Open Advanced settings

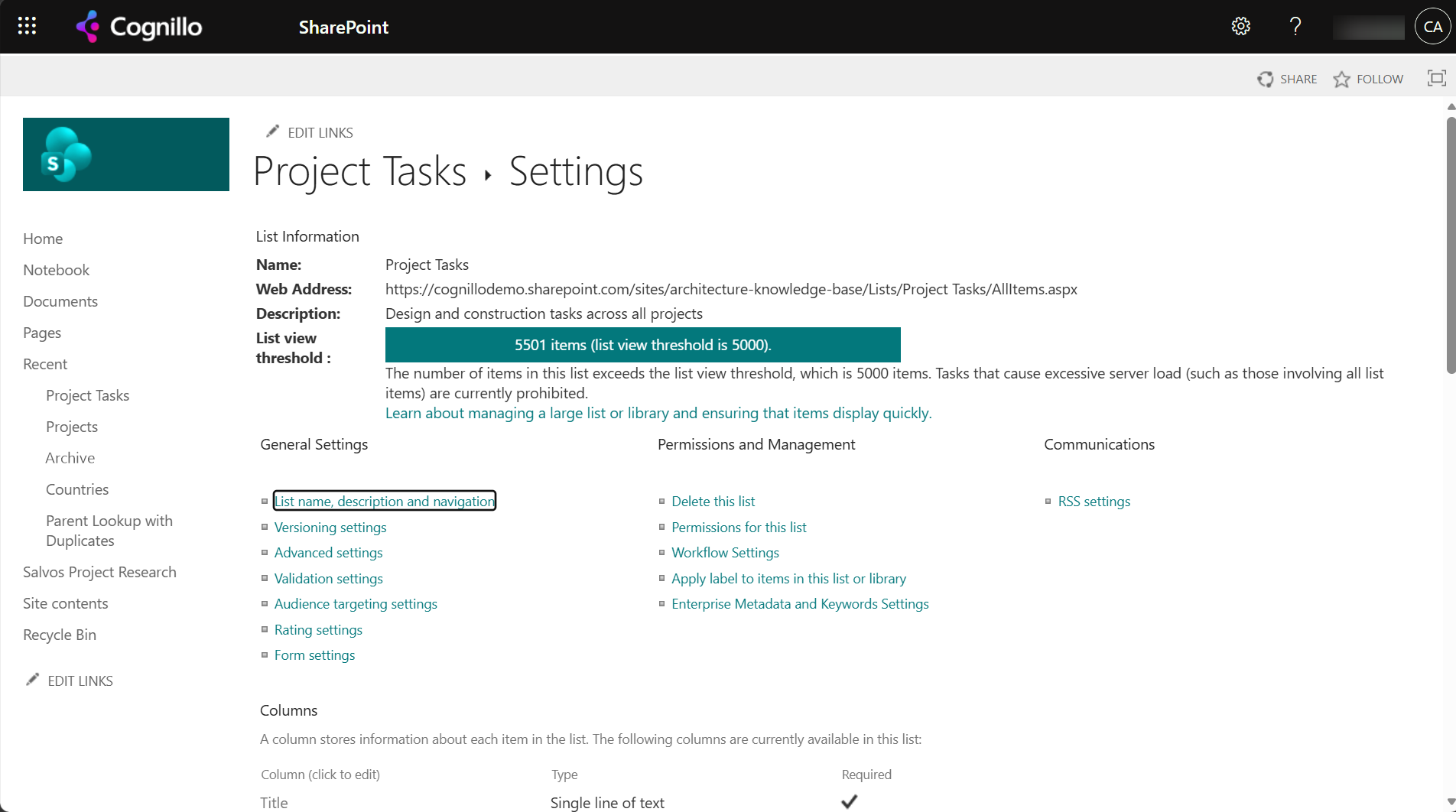click(x=329, y=552)
